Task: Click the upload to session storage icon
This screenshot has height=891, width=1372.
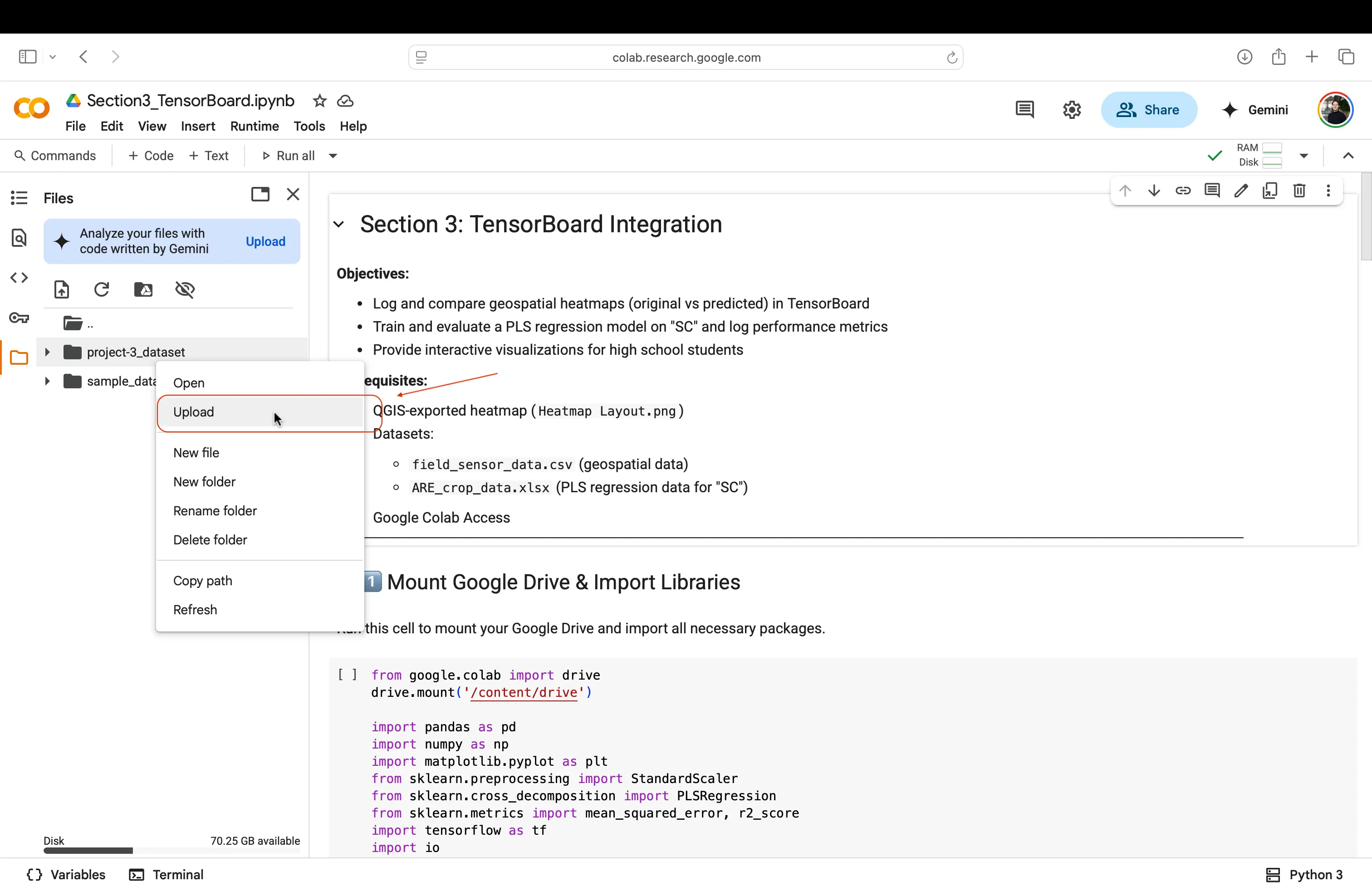Action: tap(61, 289)
